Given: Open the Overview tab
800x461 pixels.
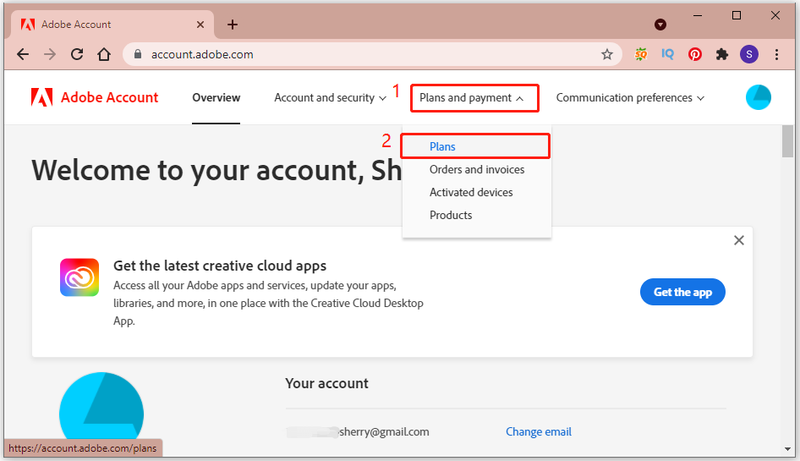Looking at the screenshot, I should 216,98.
